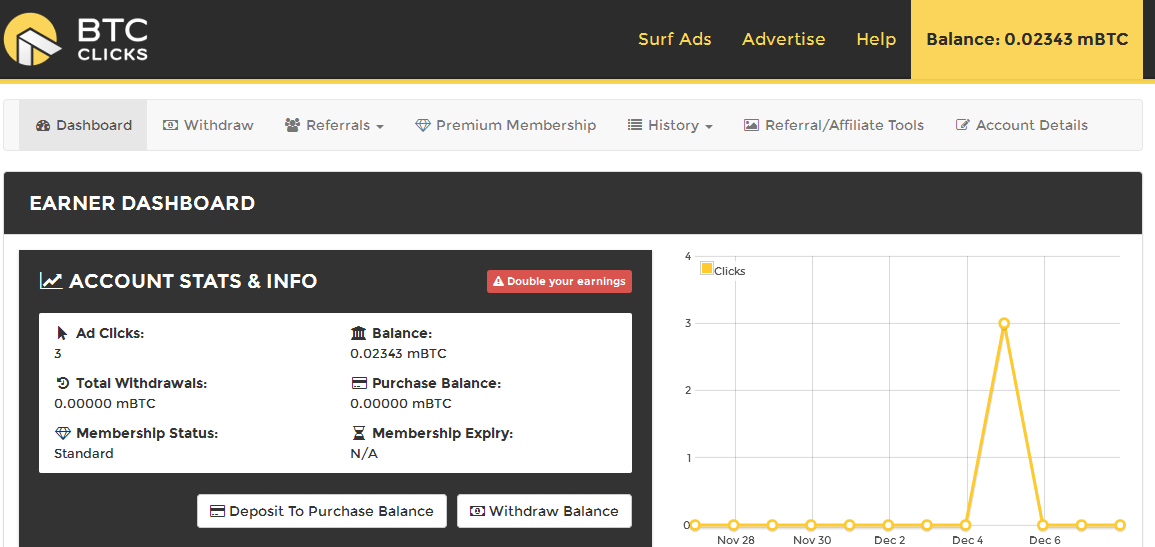Screen dimensions: 1155x547
Task: Expand the History dropdown caret
Action: tap(709, 127)
